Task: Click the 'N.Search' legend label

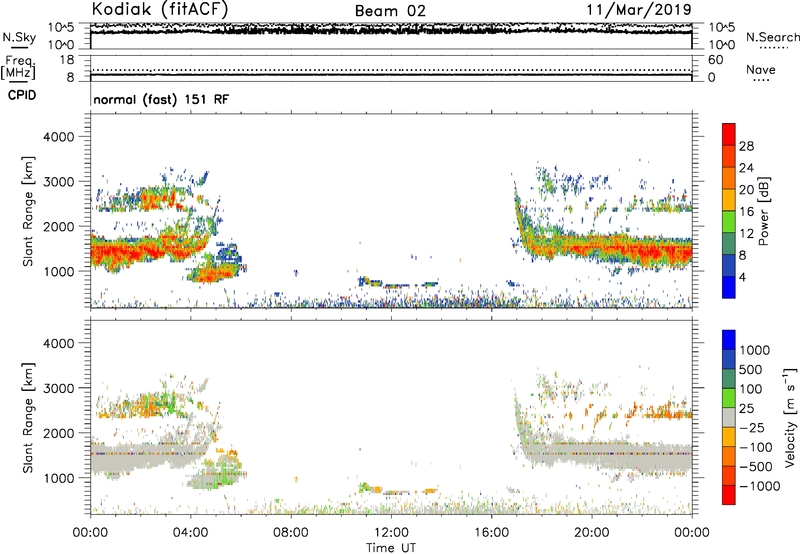Action: click(773, 37)
